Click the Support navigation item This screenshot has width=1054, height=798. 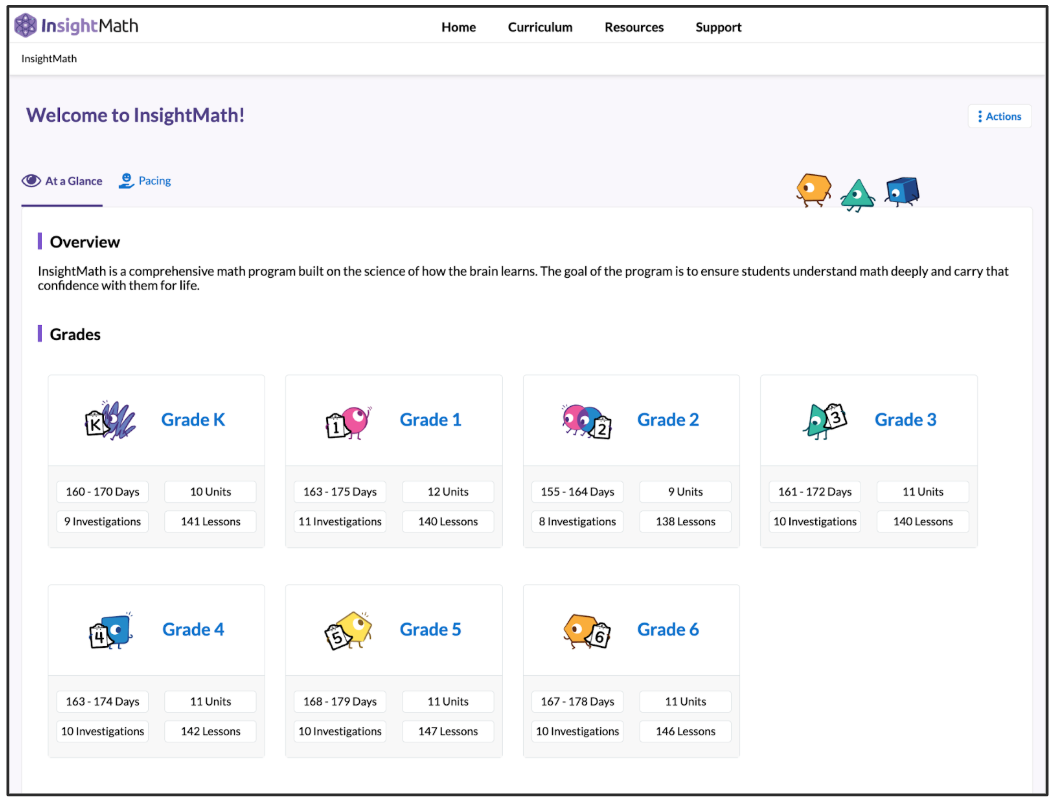(x=718, y=27)
